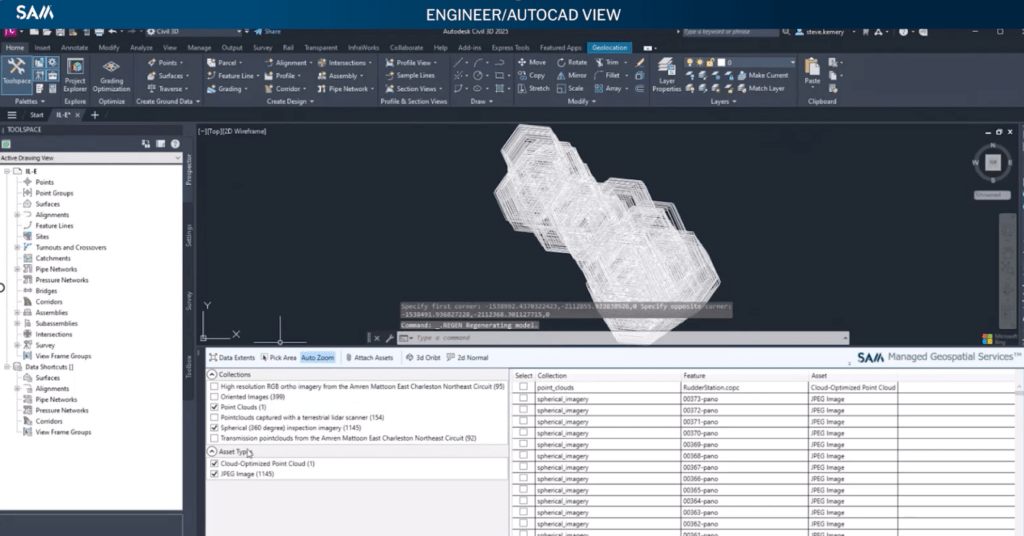Click the 3d Orbit tool
The width and height of the screenshot is (1024, 536).
click(423, 358)
